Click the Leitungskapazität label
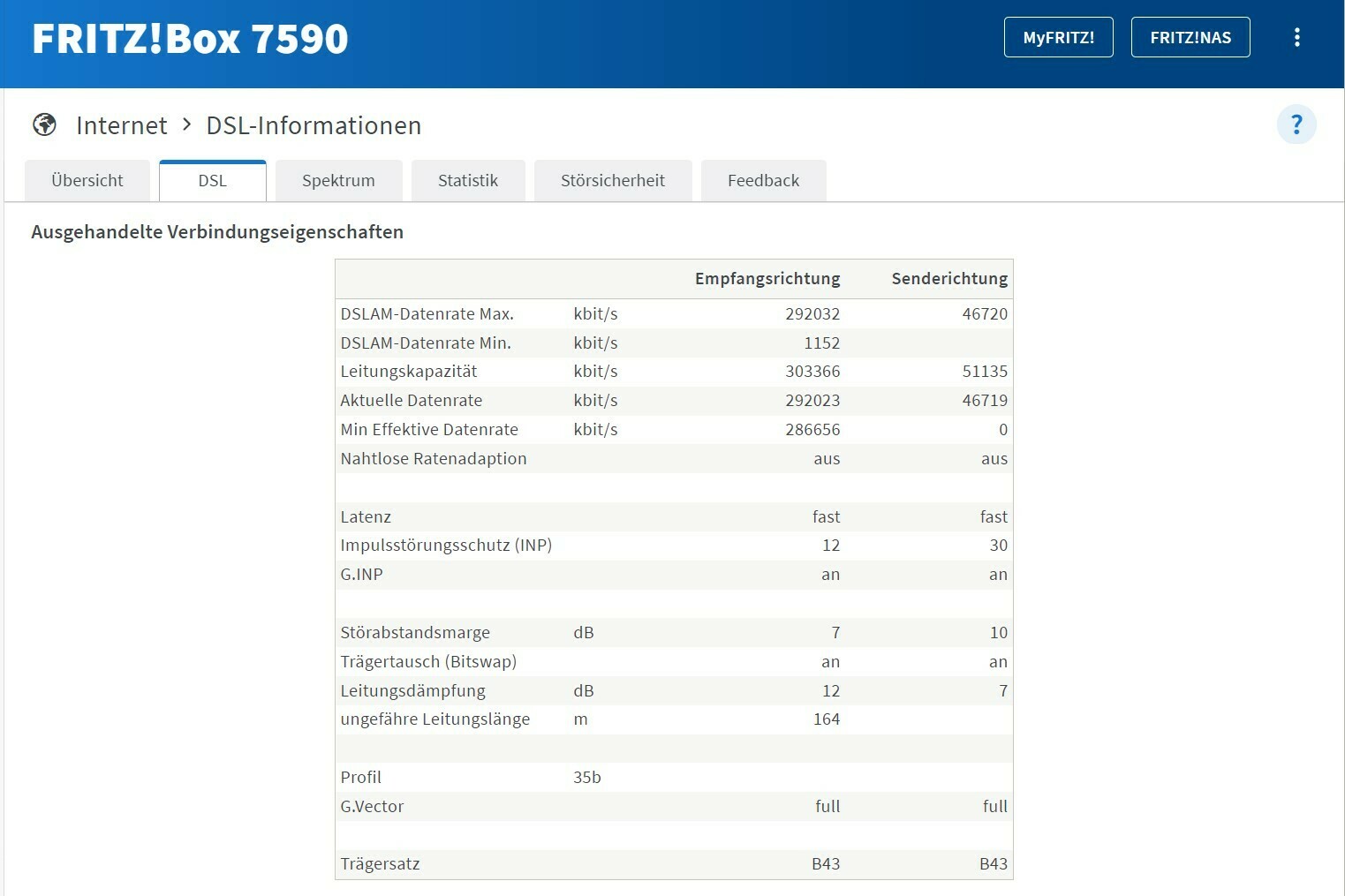Image resolution: width=1345 pixels, height=896 pixels. click(409, 372)
